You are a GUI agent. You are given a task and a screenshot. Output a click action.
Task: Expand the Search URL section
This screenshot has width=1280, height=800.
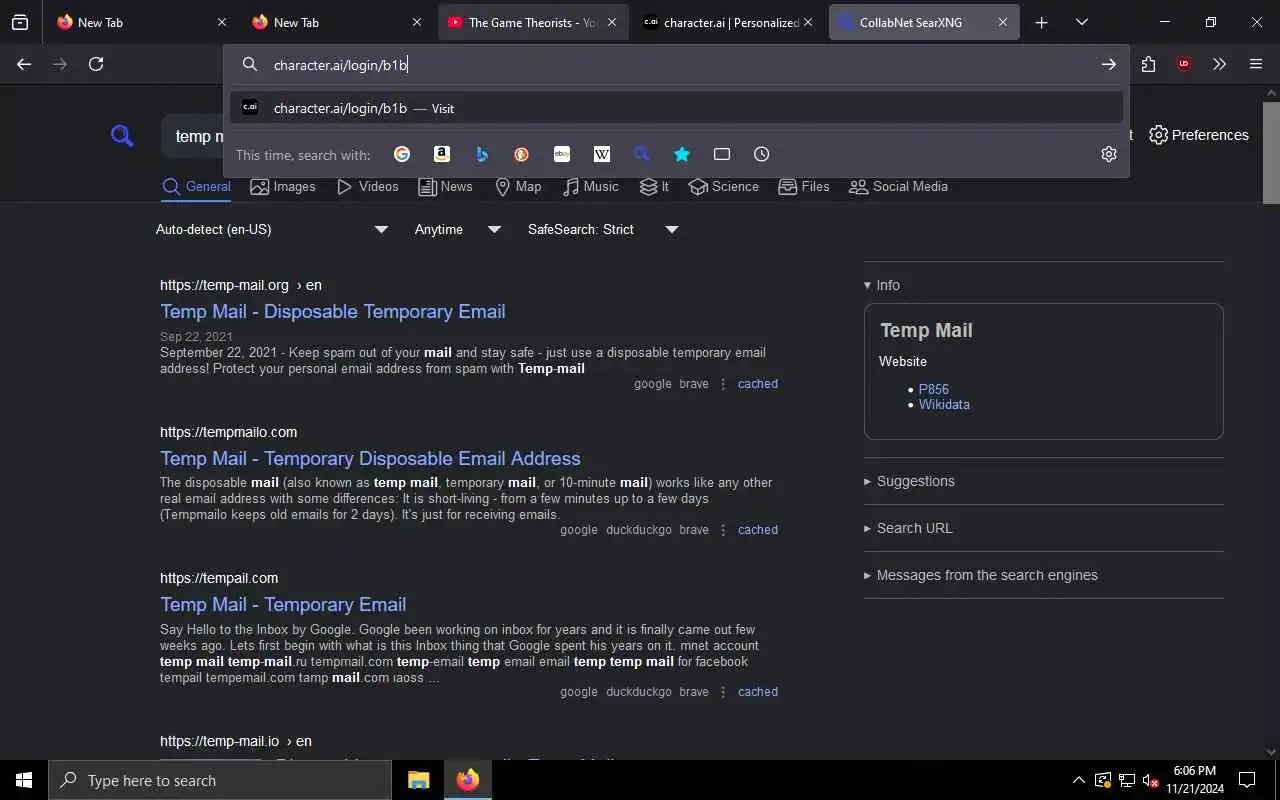(x=908, y=528)
